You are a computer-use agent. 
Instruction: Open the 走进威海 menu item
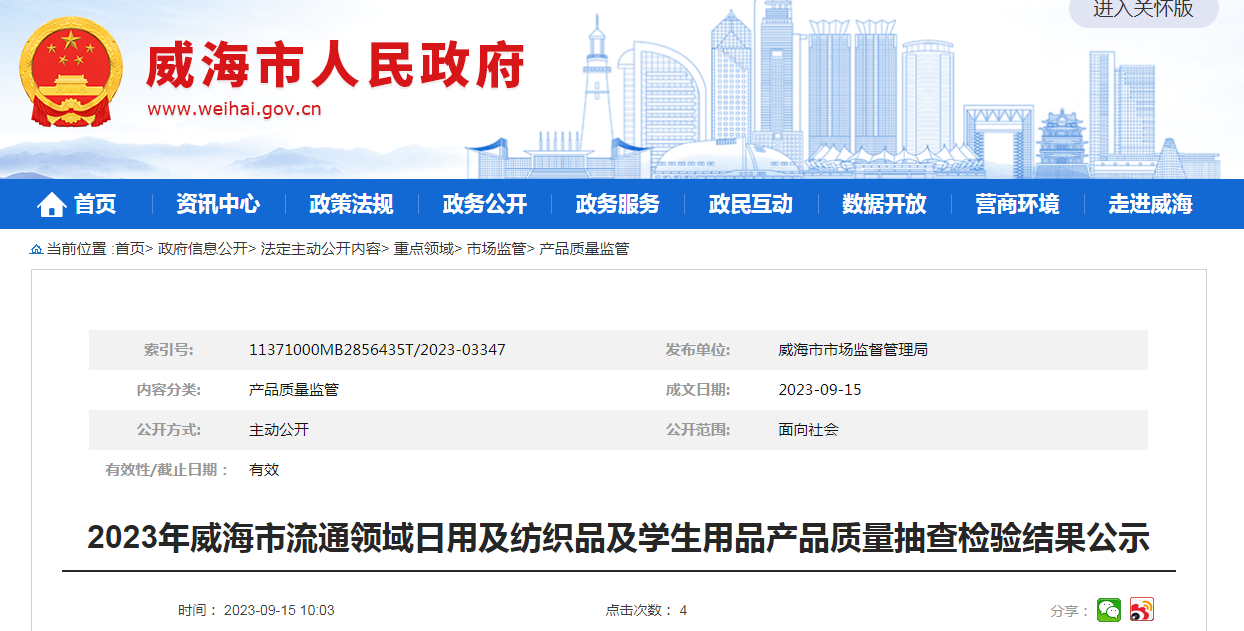tap(1150, 205)
